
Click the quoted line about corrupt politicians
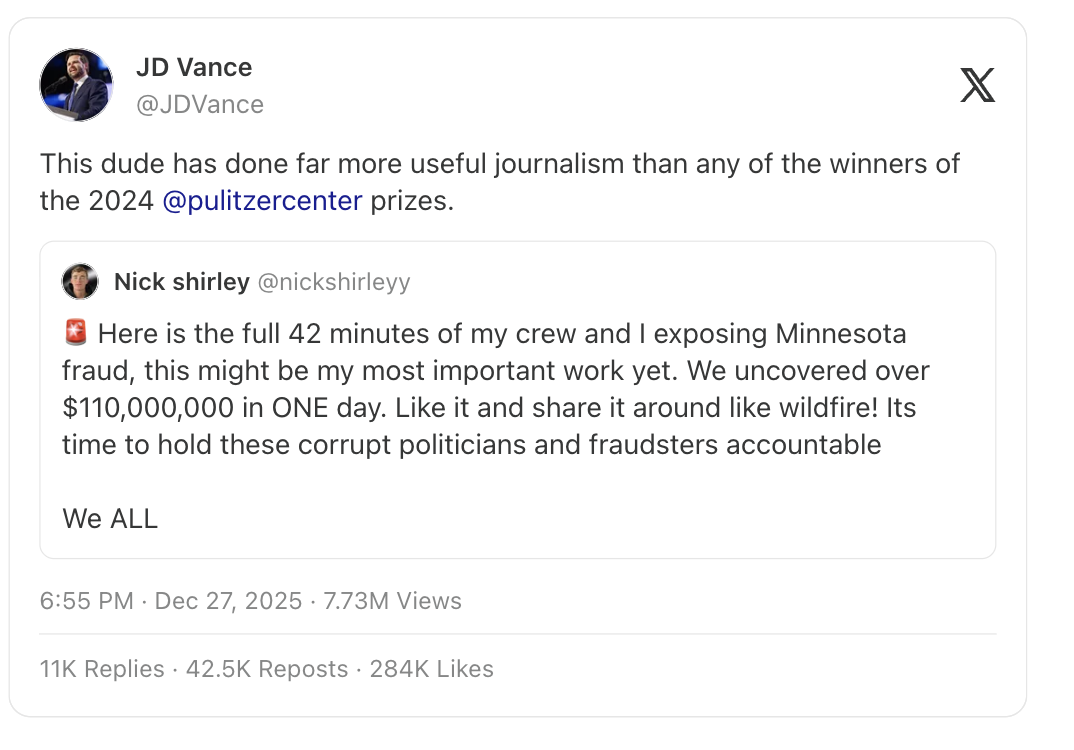click(x=471, y=444)
